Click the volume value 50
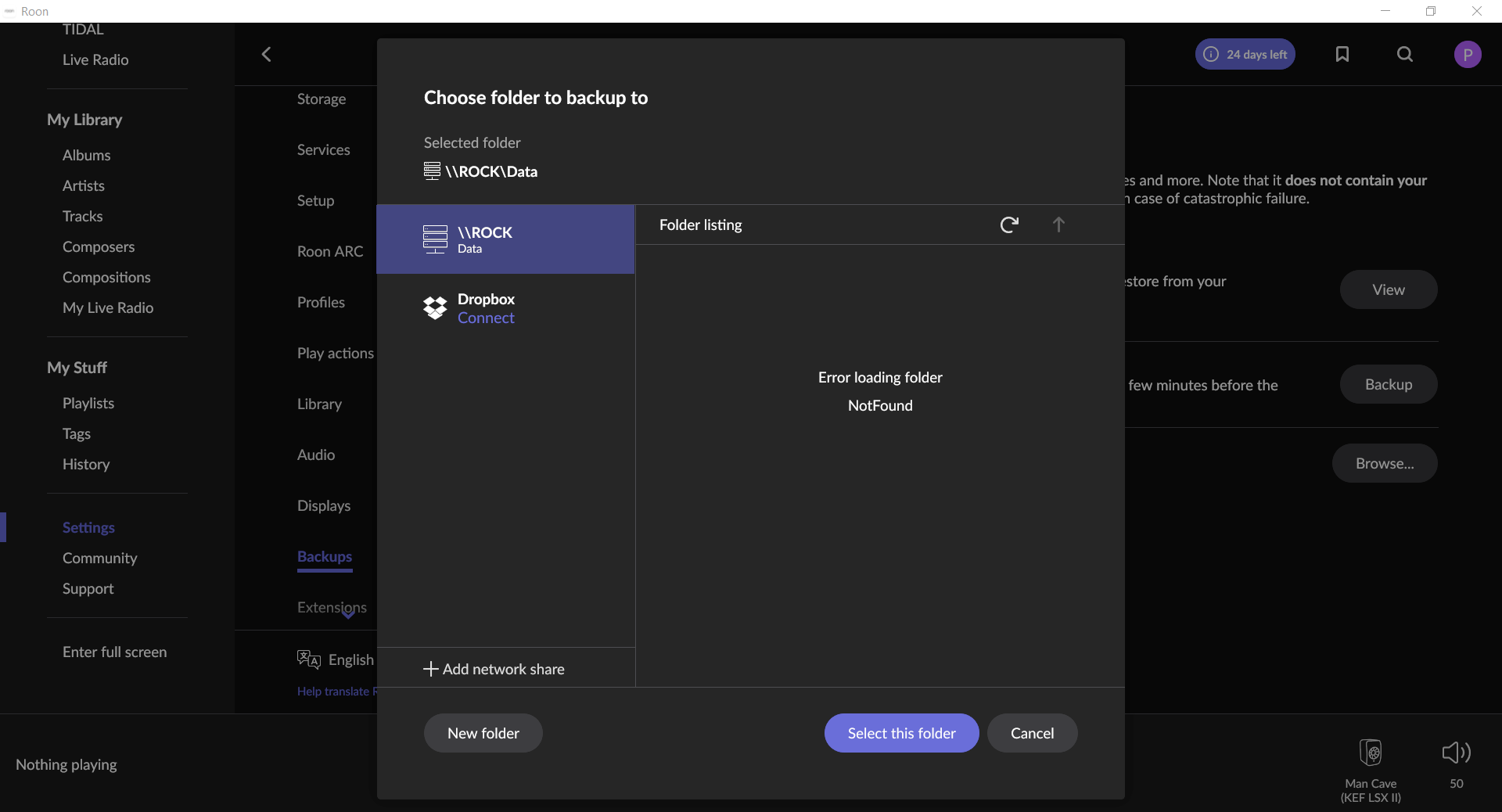Screen dimensions: 1502x812 click(1457, 784)
